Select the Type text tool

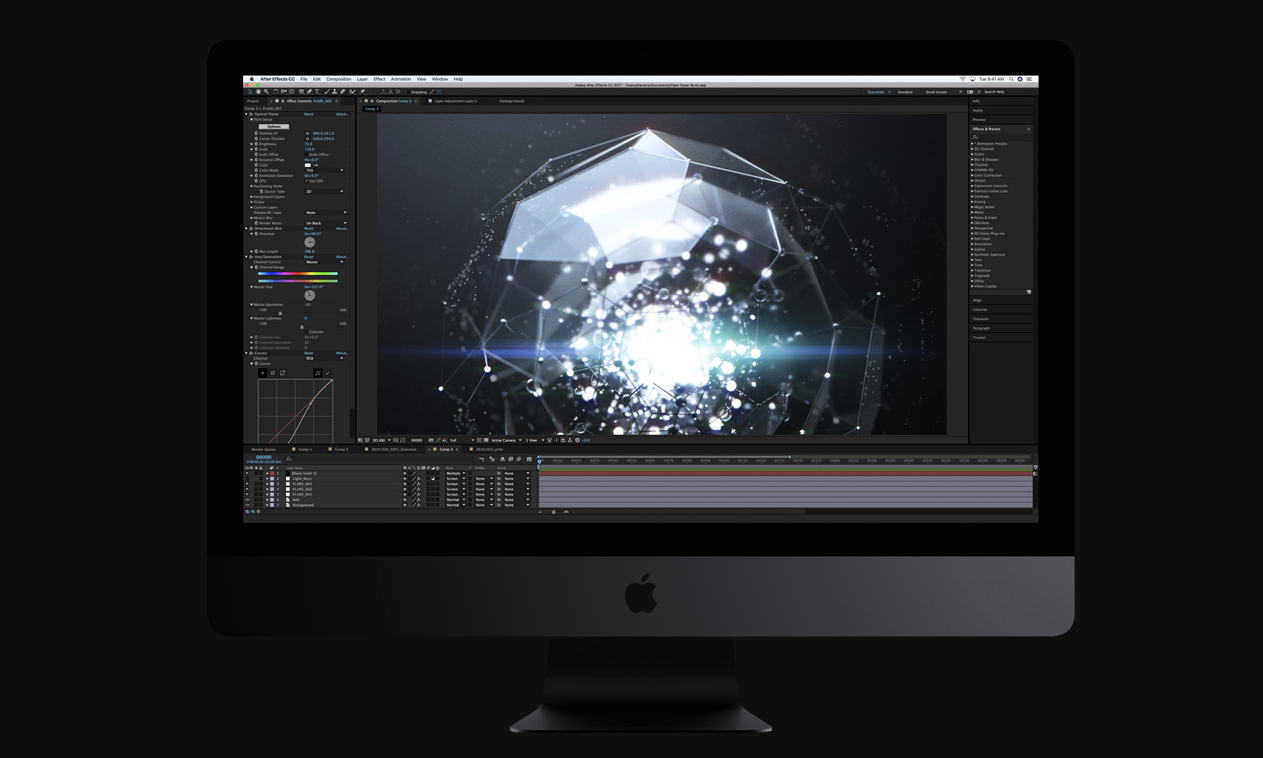318,92
